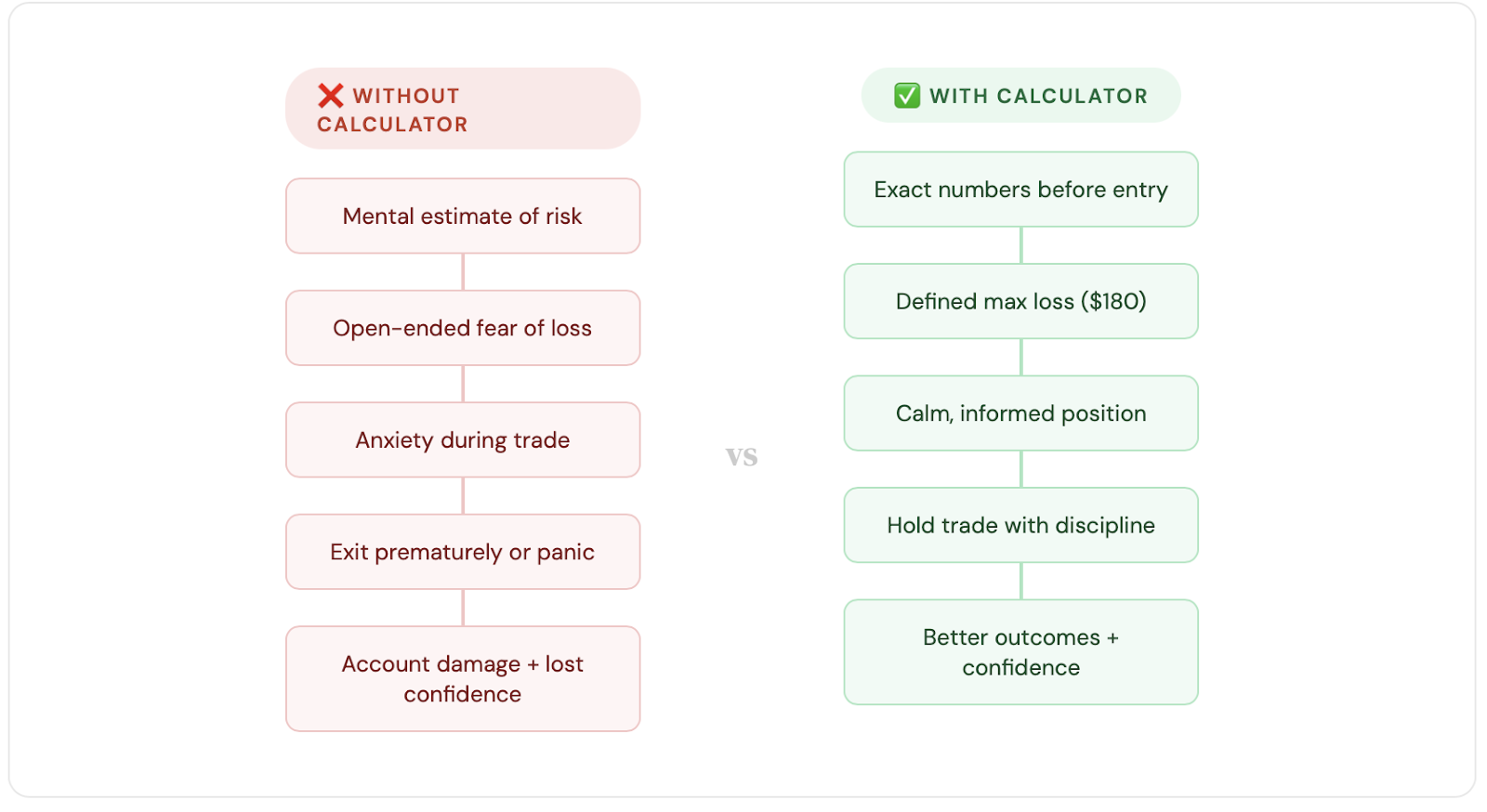Select the Without Calculator header pill
The height and width of the screenshot is (812, 1487).
point(463,109)
